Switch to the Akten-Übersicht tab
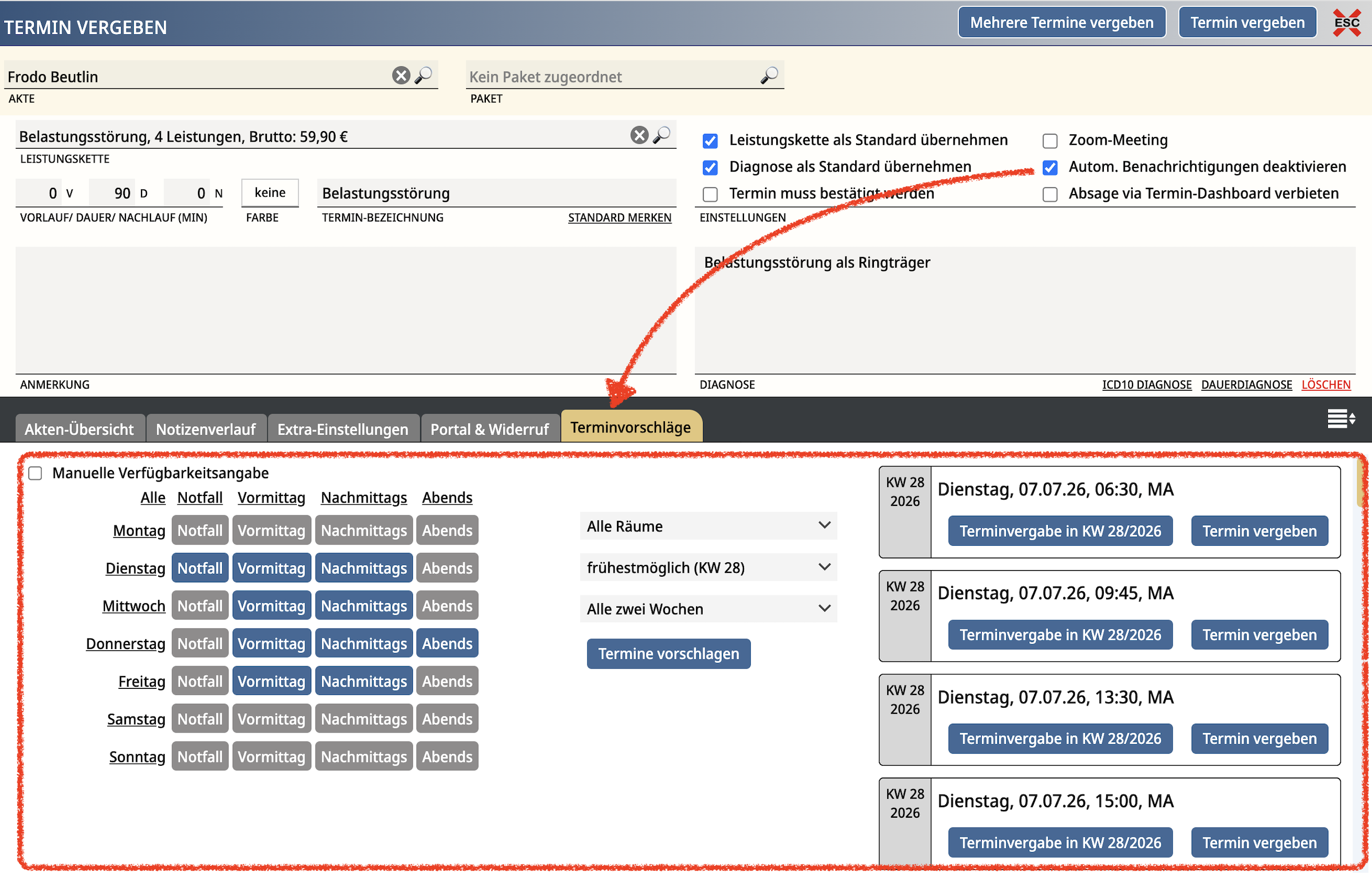The image size is (1372, 878). (x=80, y=428)
